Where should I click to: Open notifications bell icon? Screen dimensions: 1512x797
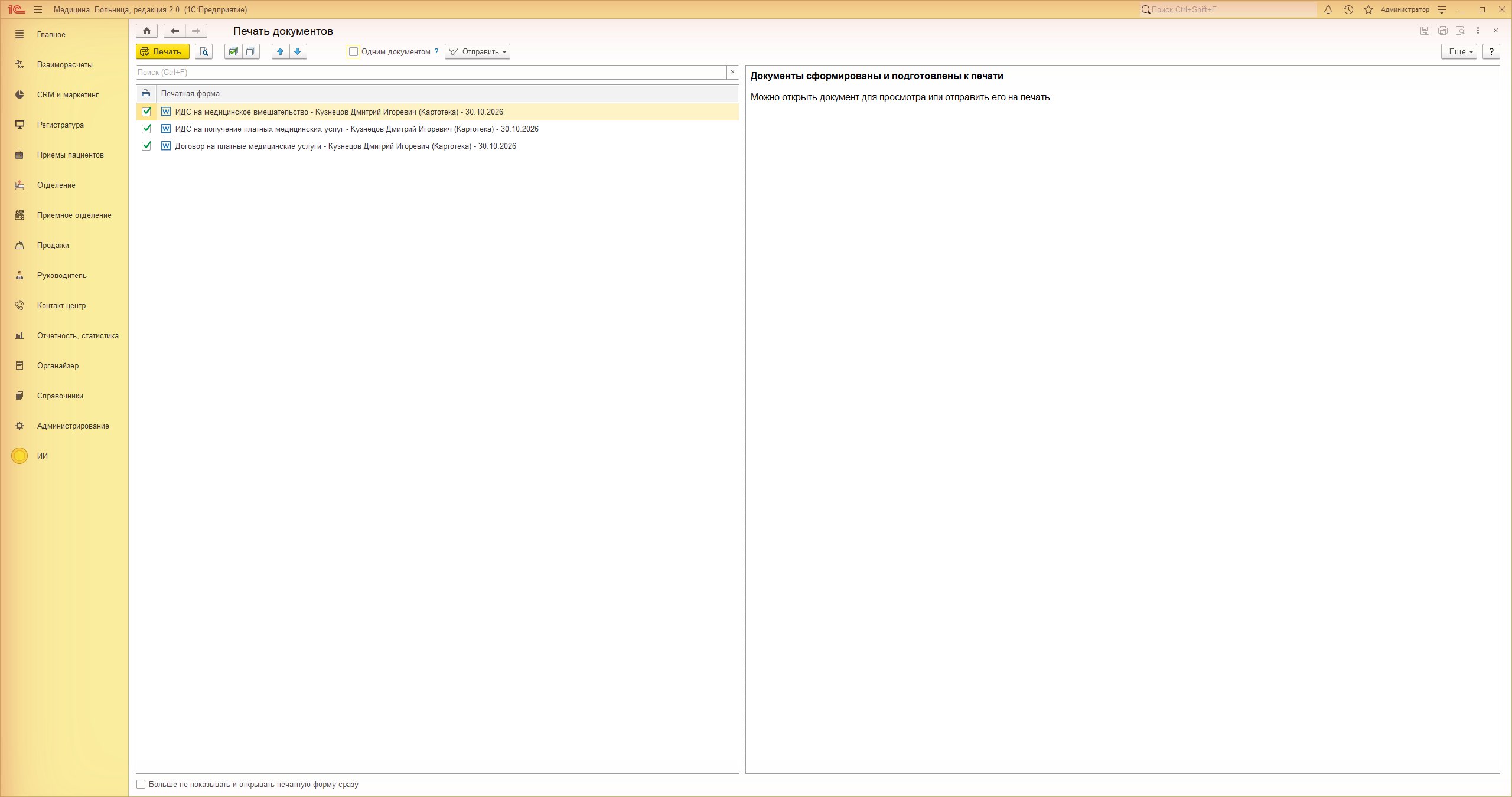pyautogui.click(x=1328, y=9)
